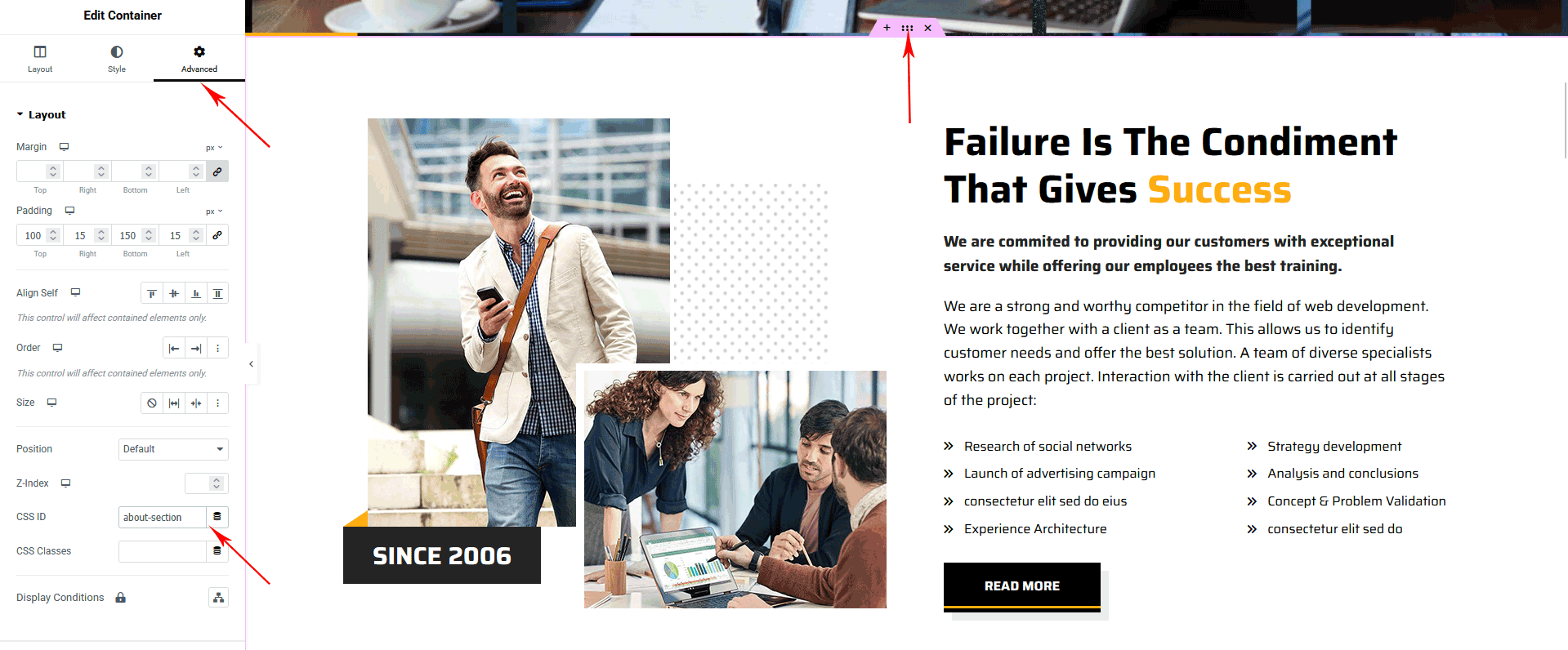Open the Margin px unit dropdown
Viewport: 1568px width, 650px height.
pyautogui.click(x=214, y=148)
